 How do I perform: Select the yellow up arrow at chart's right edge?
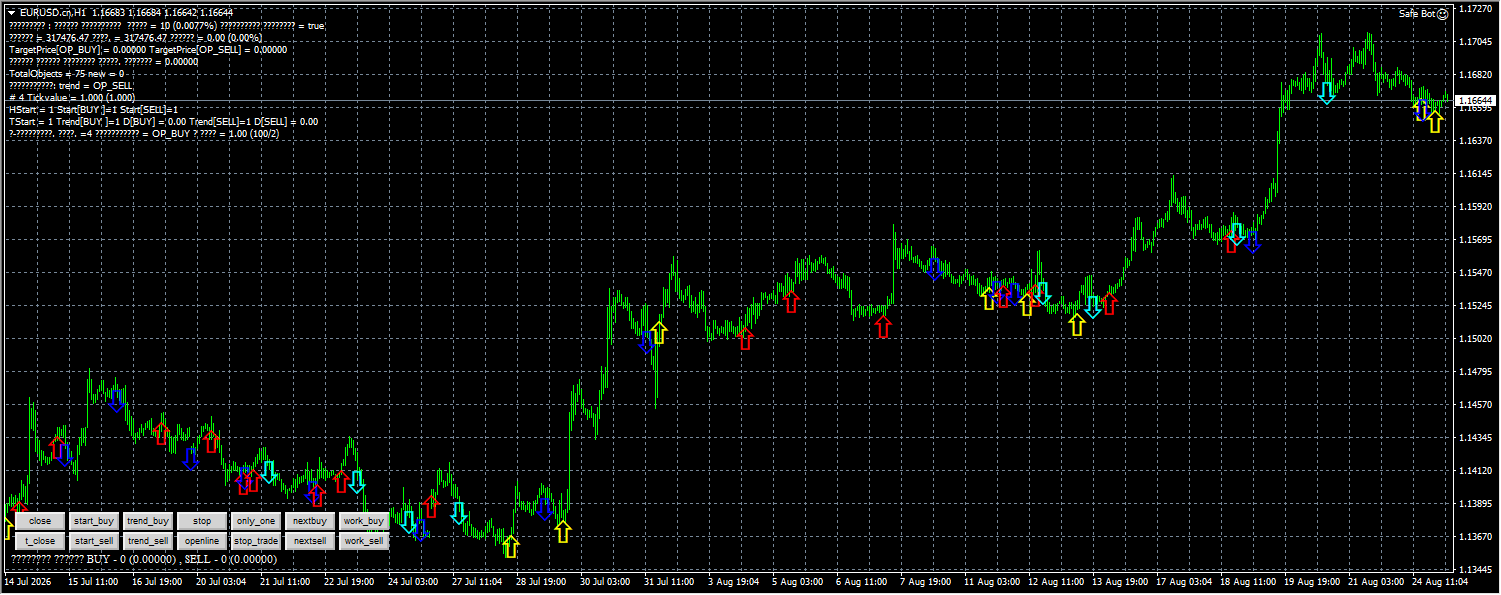click(1435, 121)
